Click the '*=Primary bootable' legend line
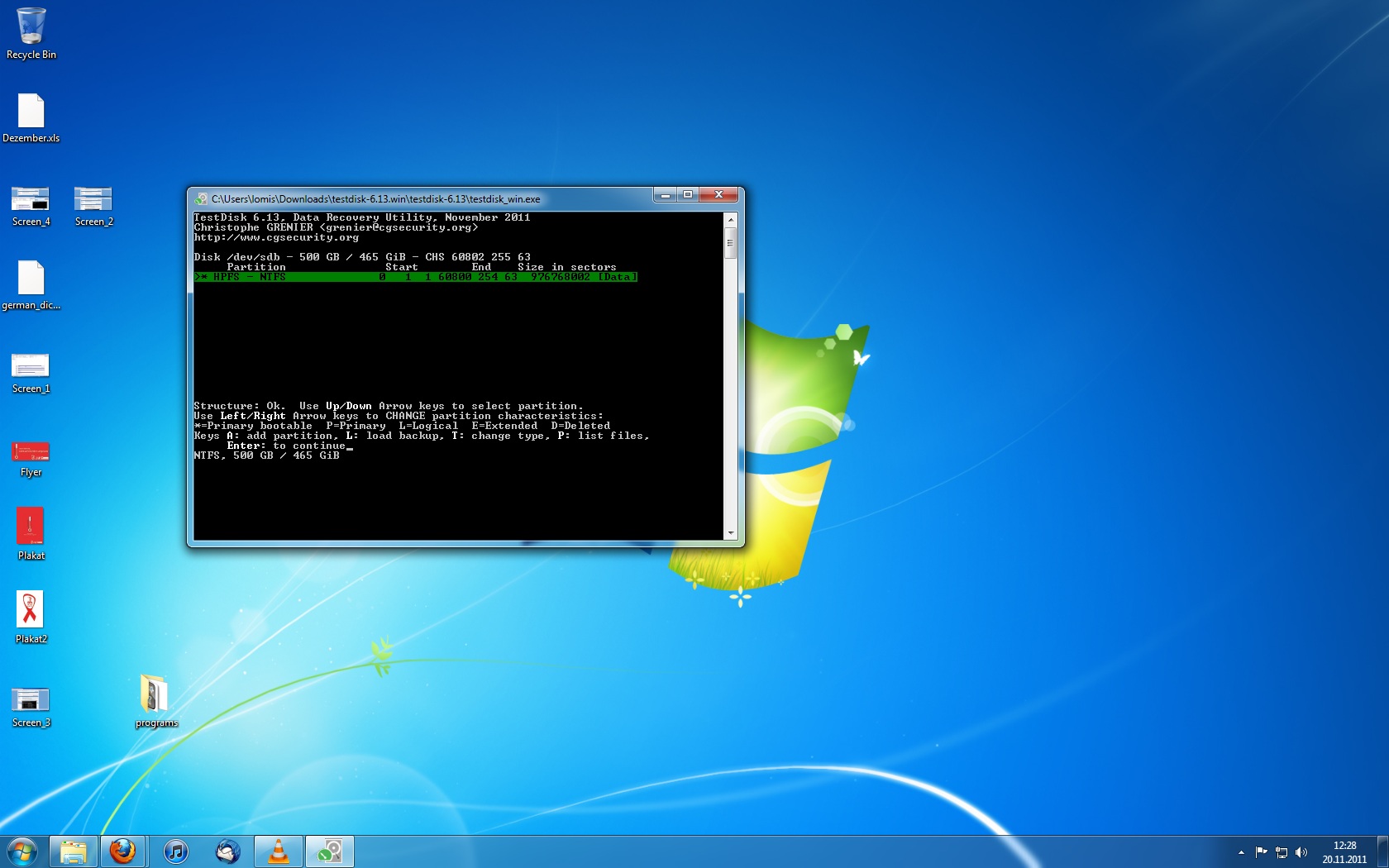Viewport: 1389px width, 868px height. 402,426
